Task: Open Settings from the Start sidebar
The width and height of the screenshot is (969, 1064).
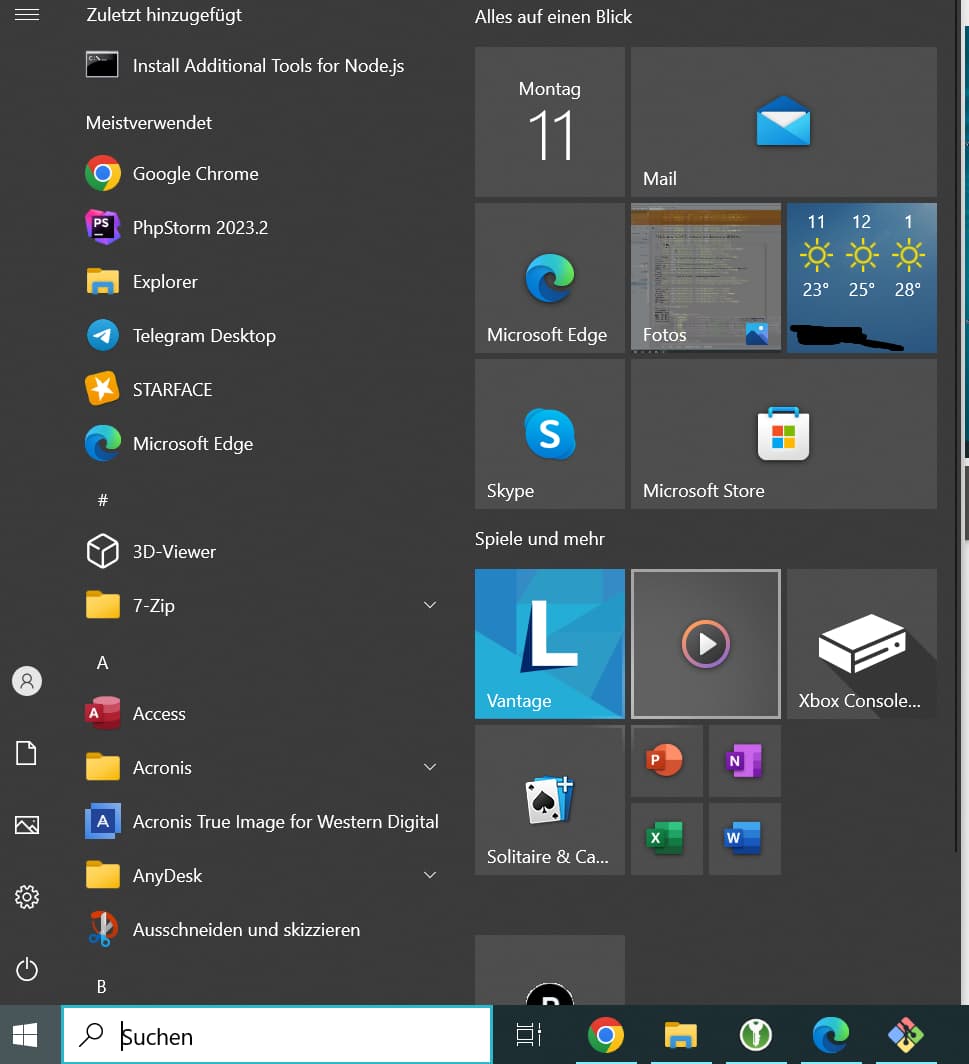Action: tap(26, 897)
